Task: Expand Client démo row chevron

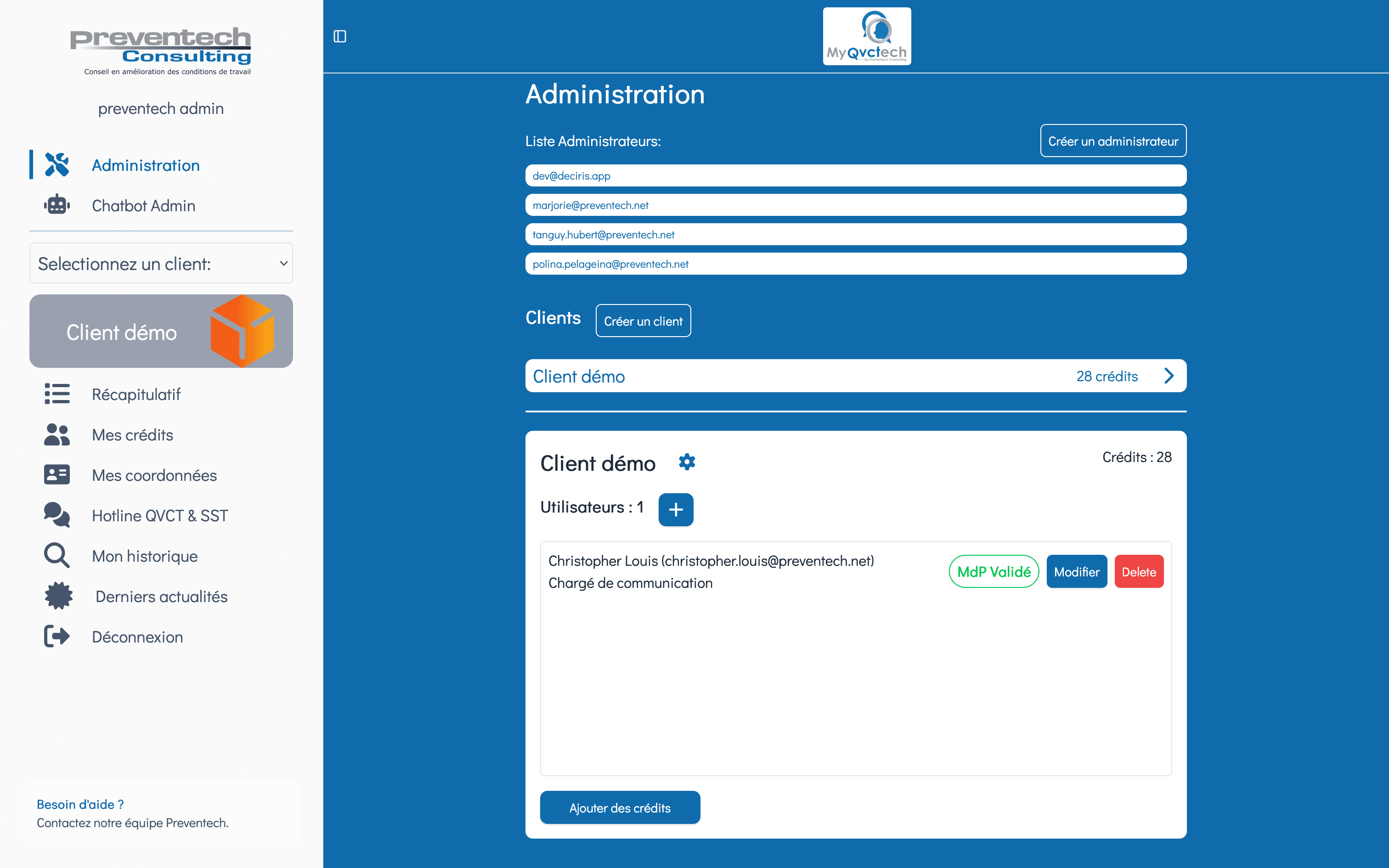Action: [1169, 376]
